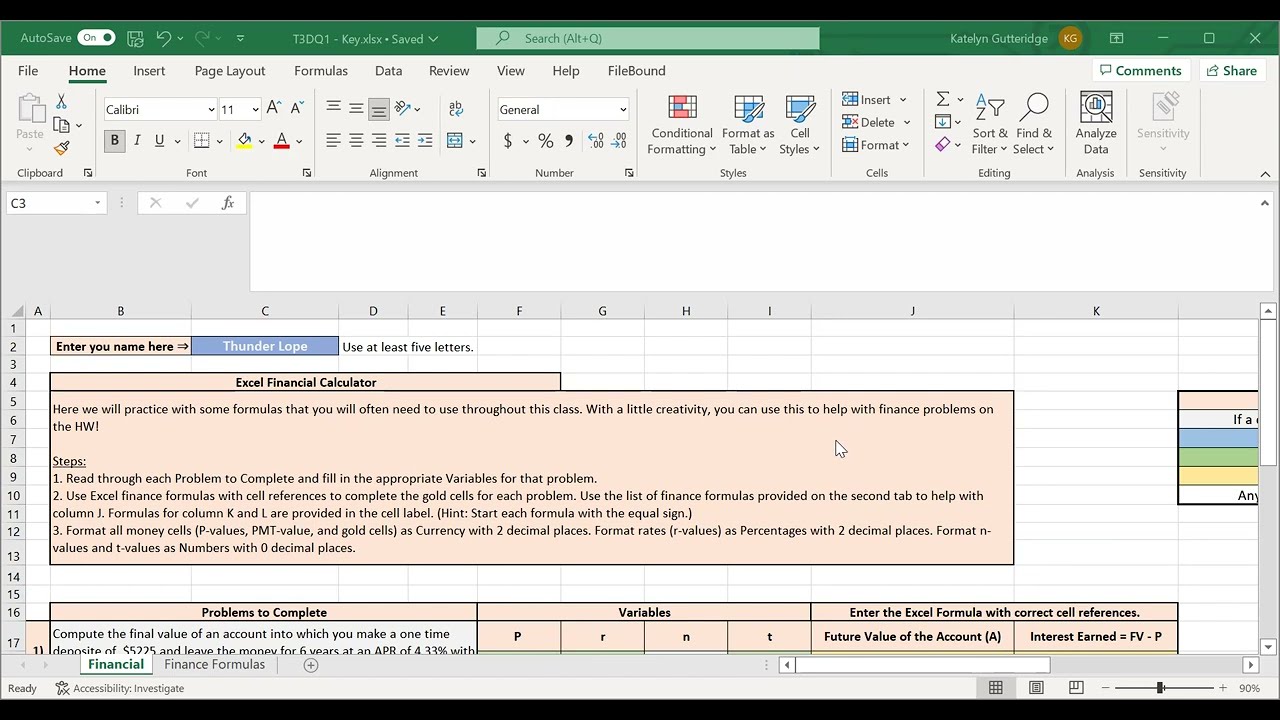Open Cell Styles gallery
This screenshot has height=720, width=1280.
click(x=800, y=125)
